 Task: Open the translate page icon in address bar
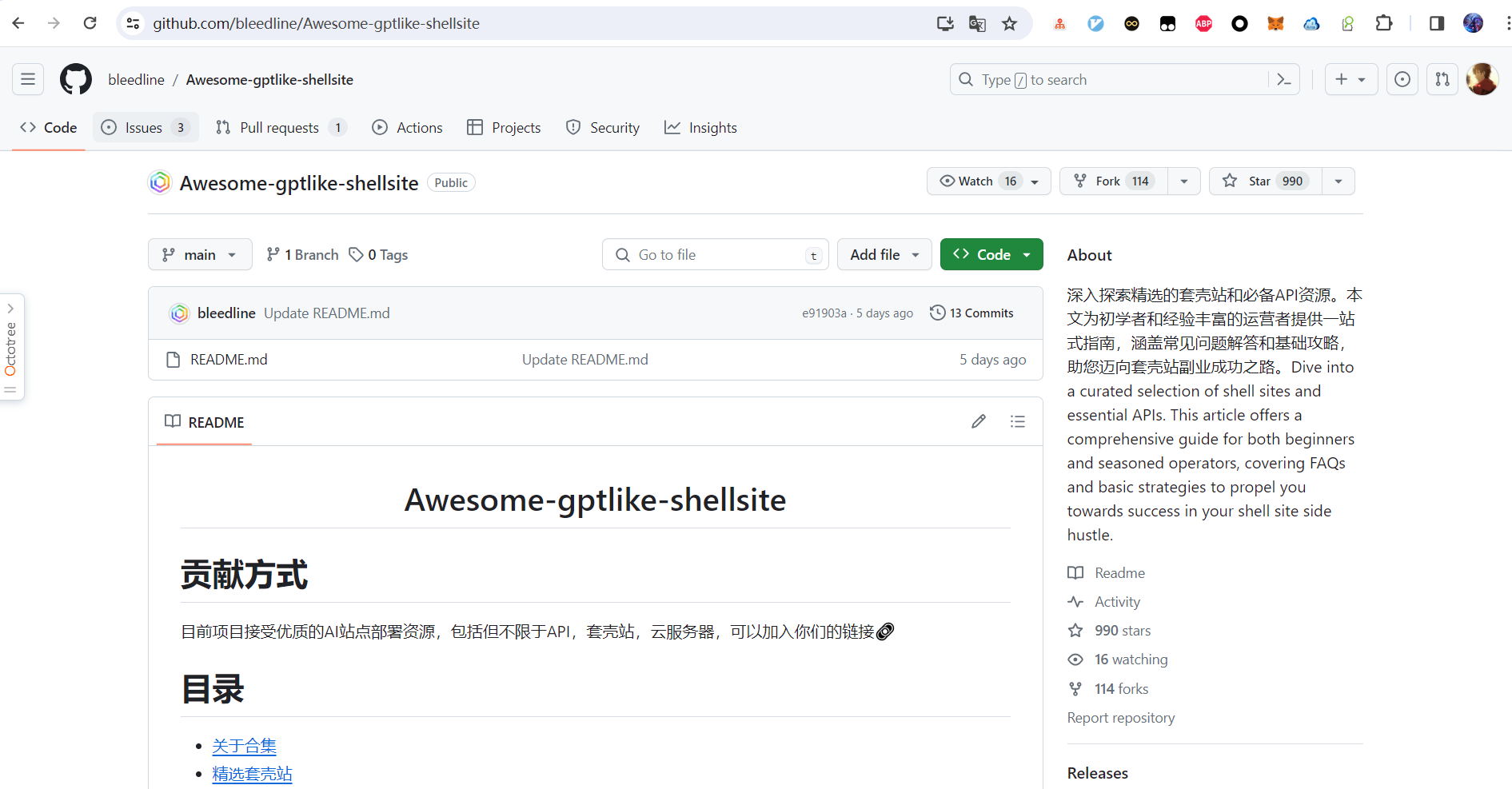(x=977, y=23)
